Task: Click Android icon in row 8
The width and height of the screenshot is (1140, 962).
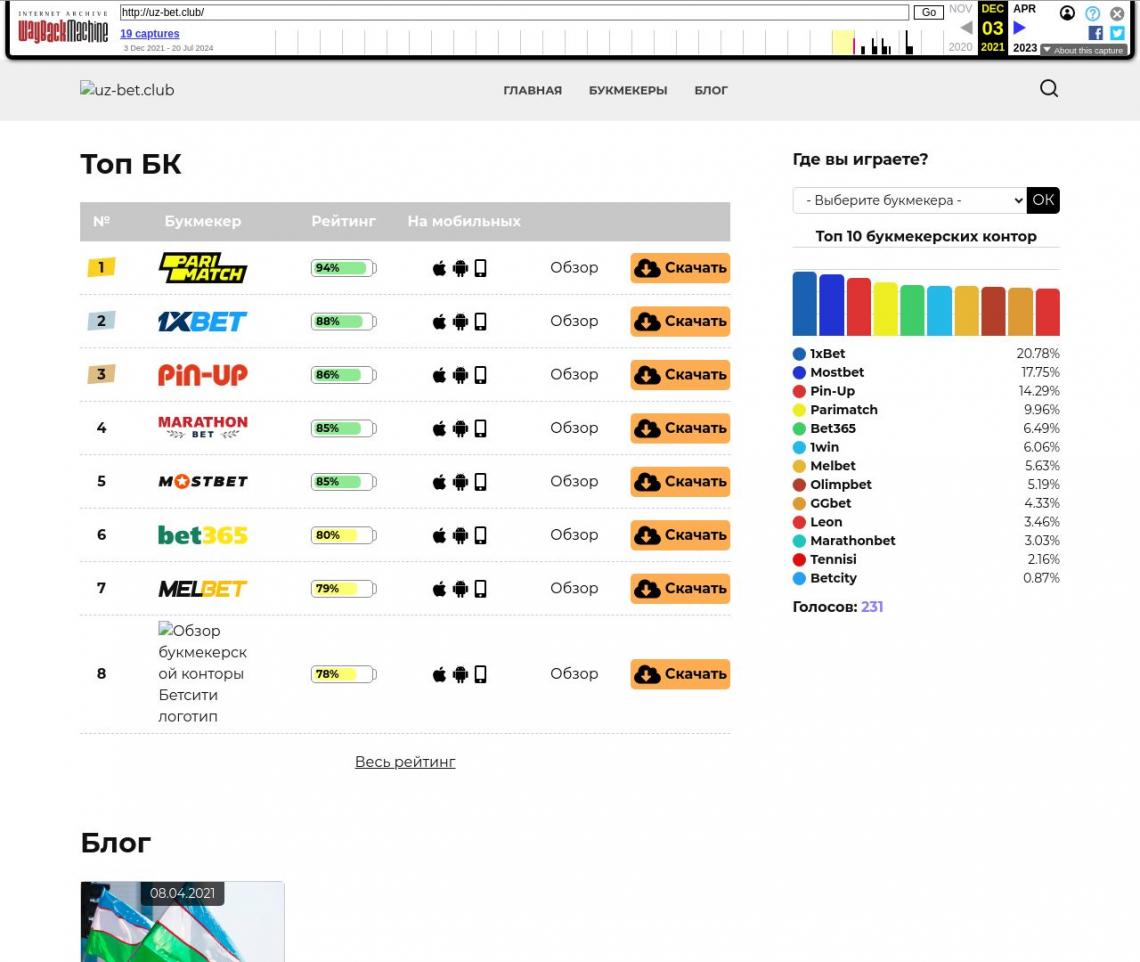Action: pyautogui.click(x=460, y=674)
